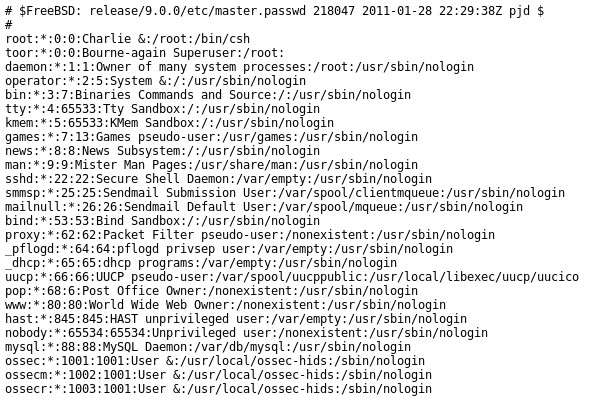Viewport: 590px width, 400px height.
Task: Click the smmsp Sendmail Submission User line
Action: click(x=285, y=193)
